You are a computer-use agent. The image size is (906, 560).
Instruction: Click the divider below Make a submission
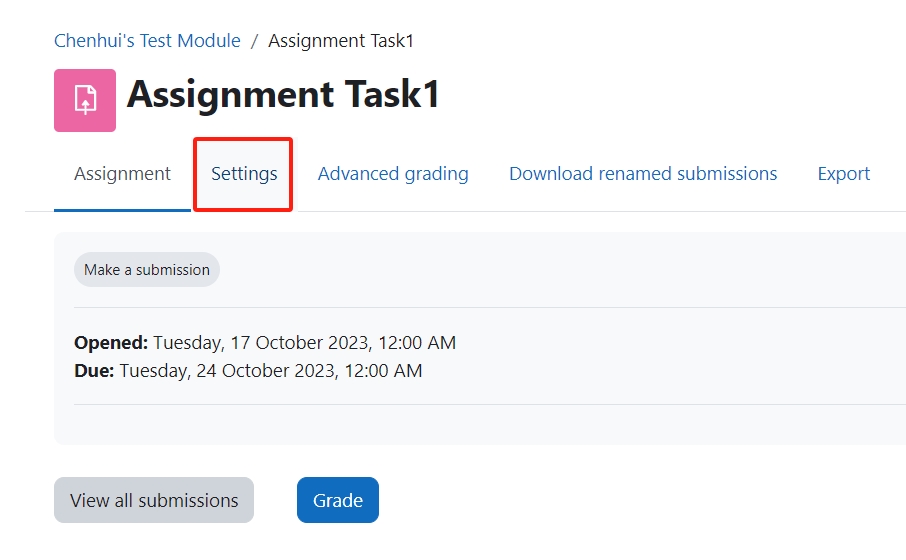[490, 307]
